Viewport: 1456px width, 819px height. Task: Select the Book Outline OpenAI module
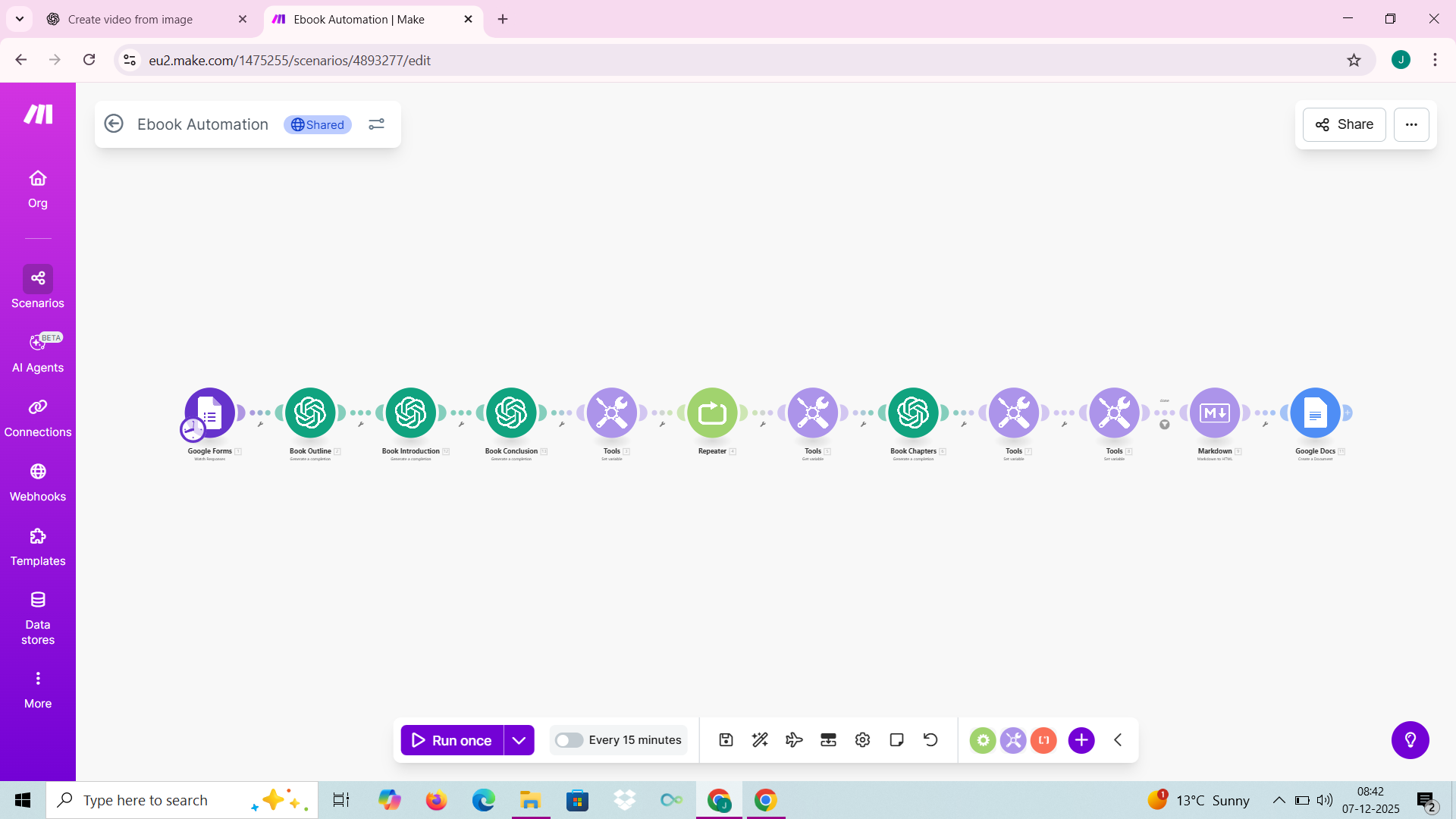coord(310,413)
